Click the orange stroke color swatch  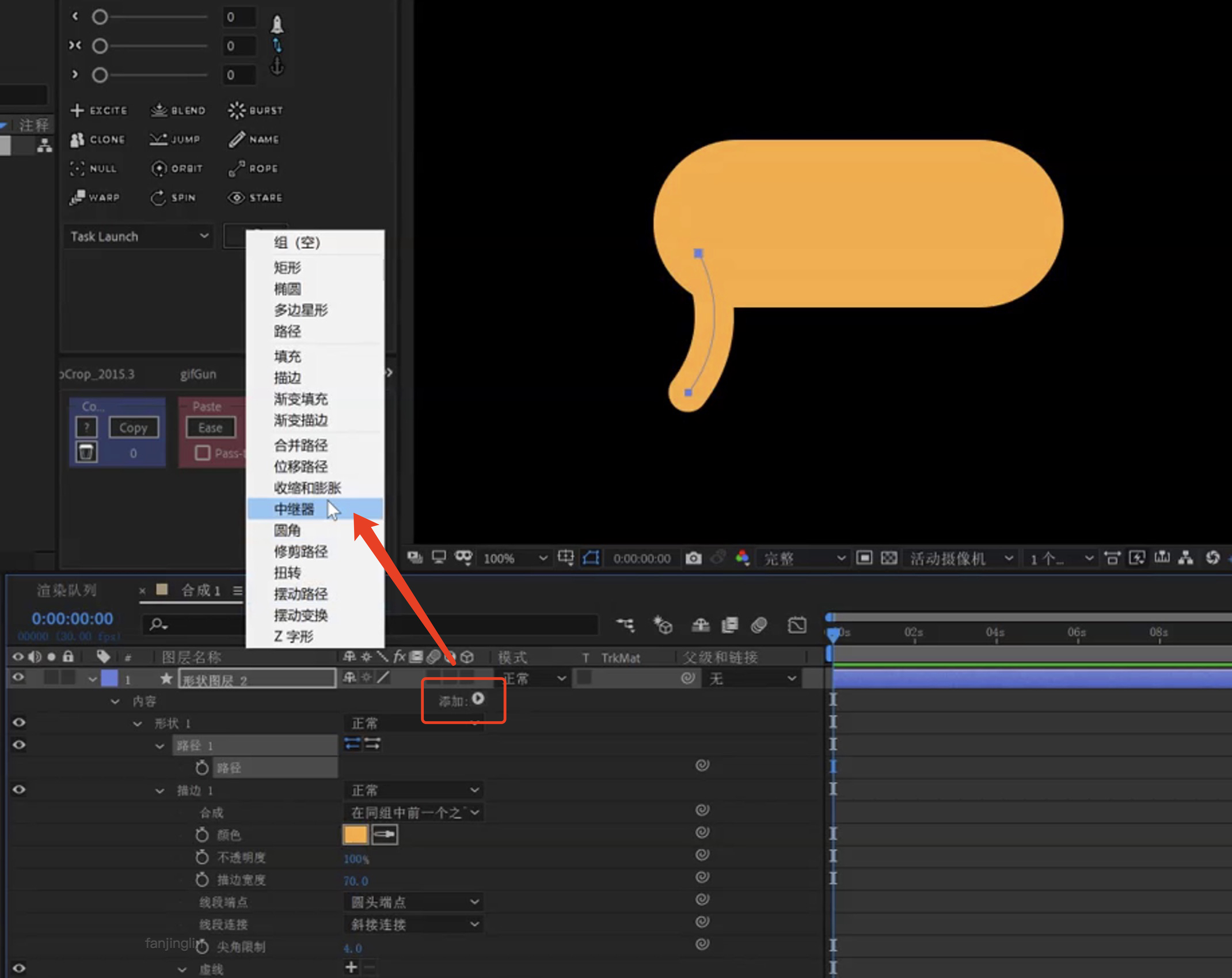(355, 835)
